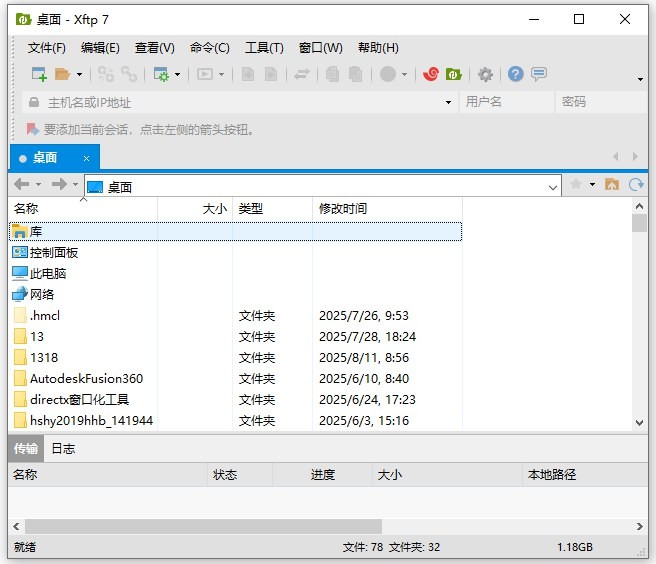Open the dropdown beside the play-in-window icon

click(222, 75)
